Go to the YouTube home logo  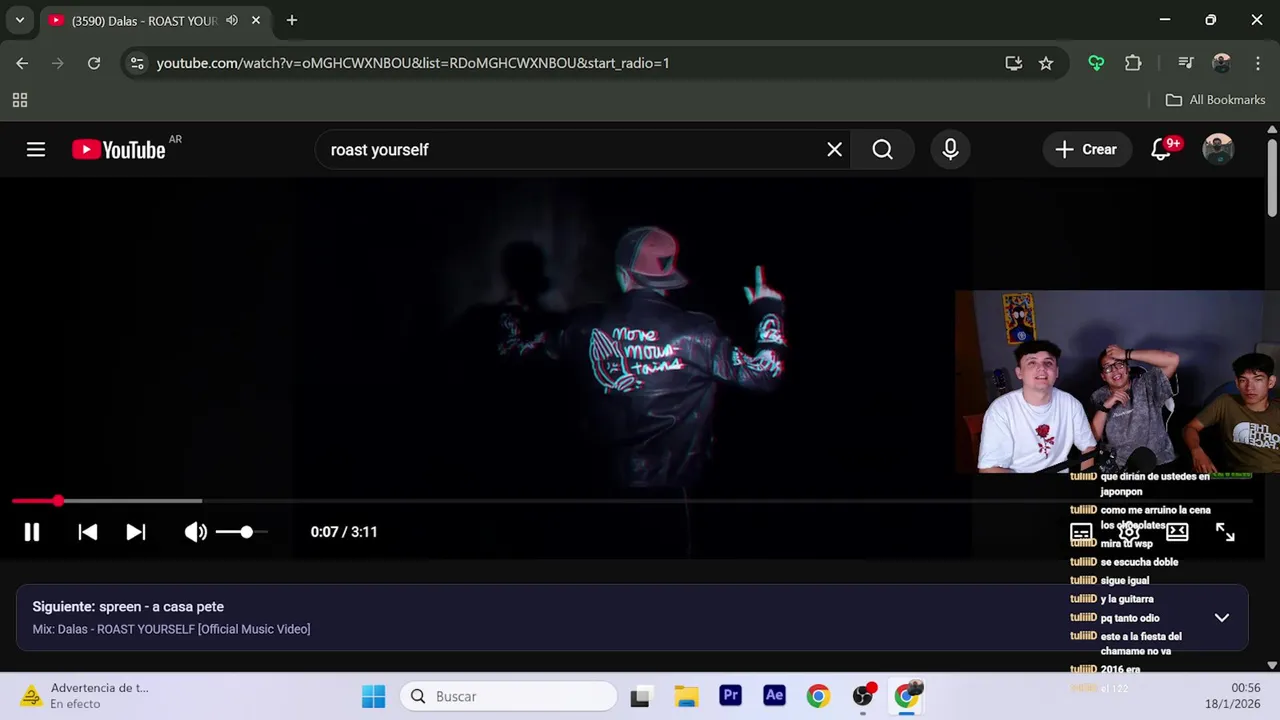(x=119, y=150)
